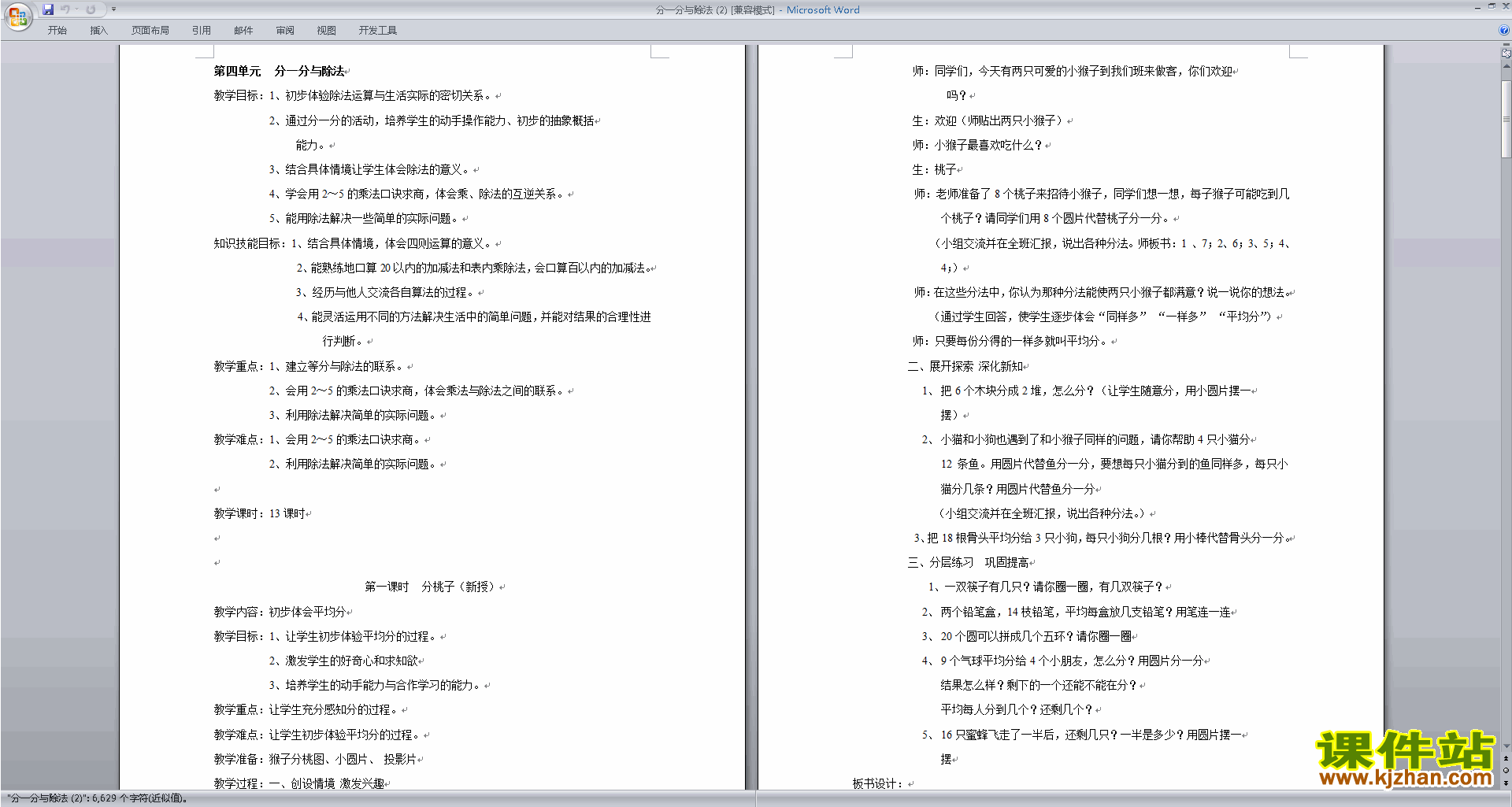The image size is (1512, 807).
Task: Open the 邮件 ribbon tab
Action: click(x=243, y=30)
